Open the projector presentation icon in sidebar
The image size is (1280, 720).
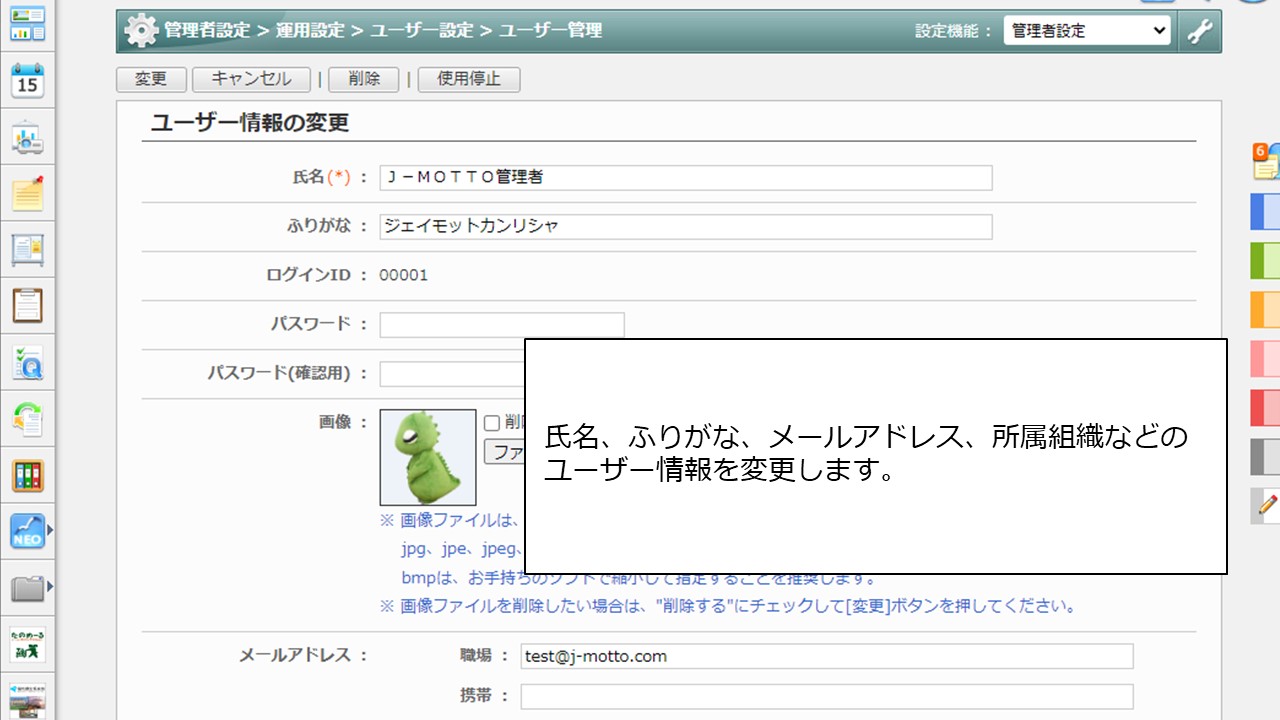(x=27, y=139)
